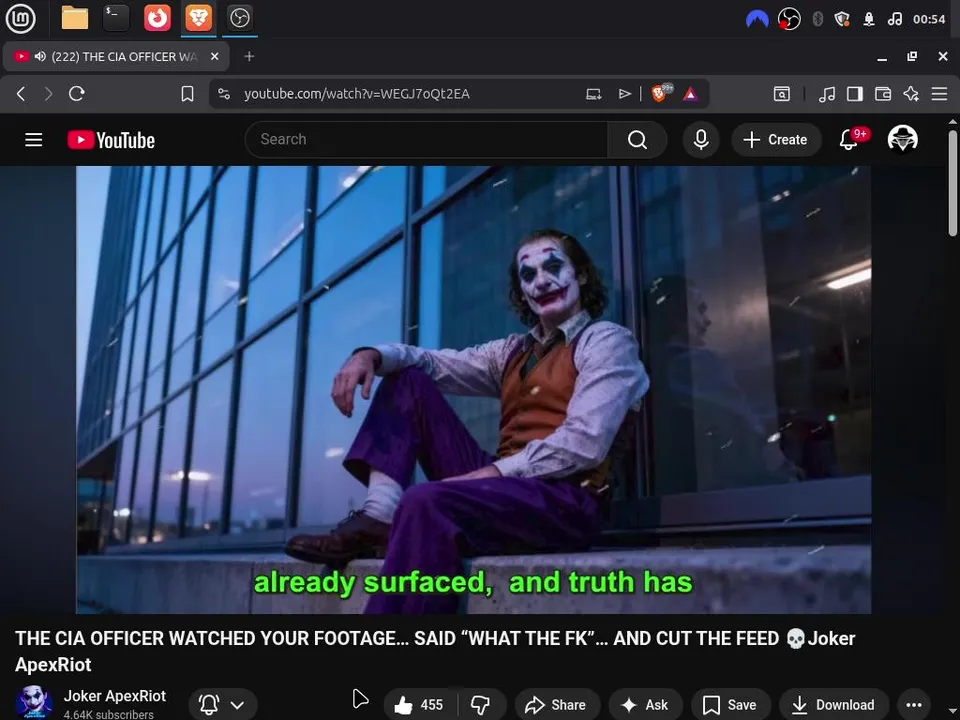Click the Bluetooth tray icon

[817, 19]
